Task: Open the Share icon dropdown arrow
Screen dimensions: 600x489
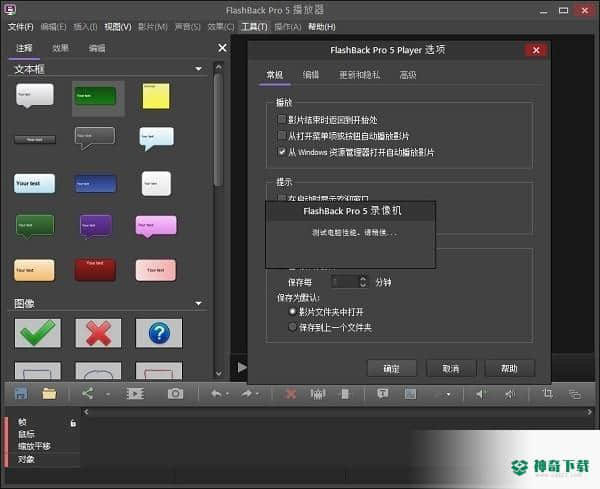Action: pos(108,394)
